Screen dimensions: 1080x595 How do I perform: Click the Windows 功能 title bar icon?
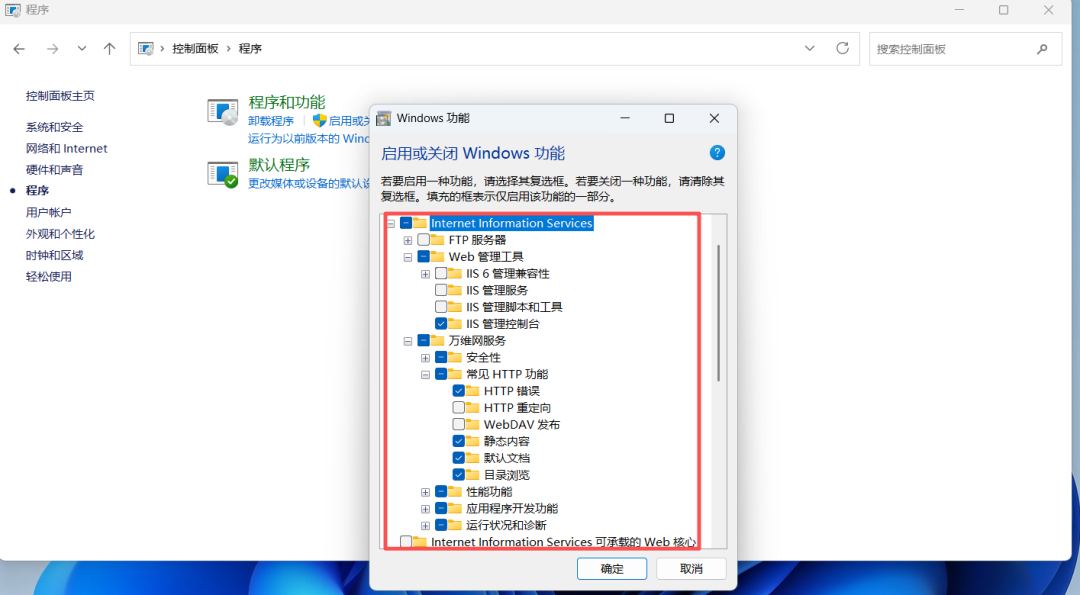[x=384, y=118]
